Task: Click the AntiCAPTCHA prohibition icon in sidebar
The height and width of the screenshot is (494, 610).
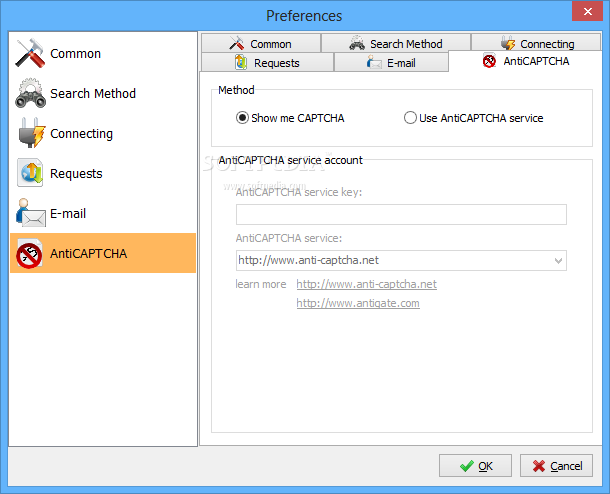Action: tap(29, 254)
